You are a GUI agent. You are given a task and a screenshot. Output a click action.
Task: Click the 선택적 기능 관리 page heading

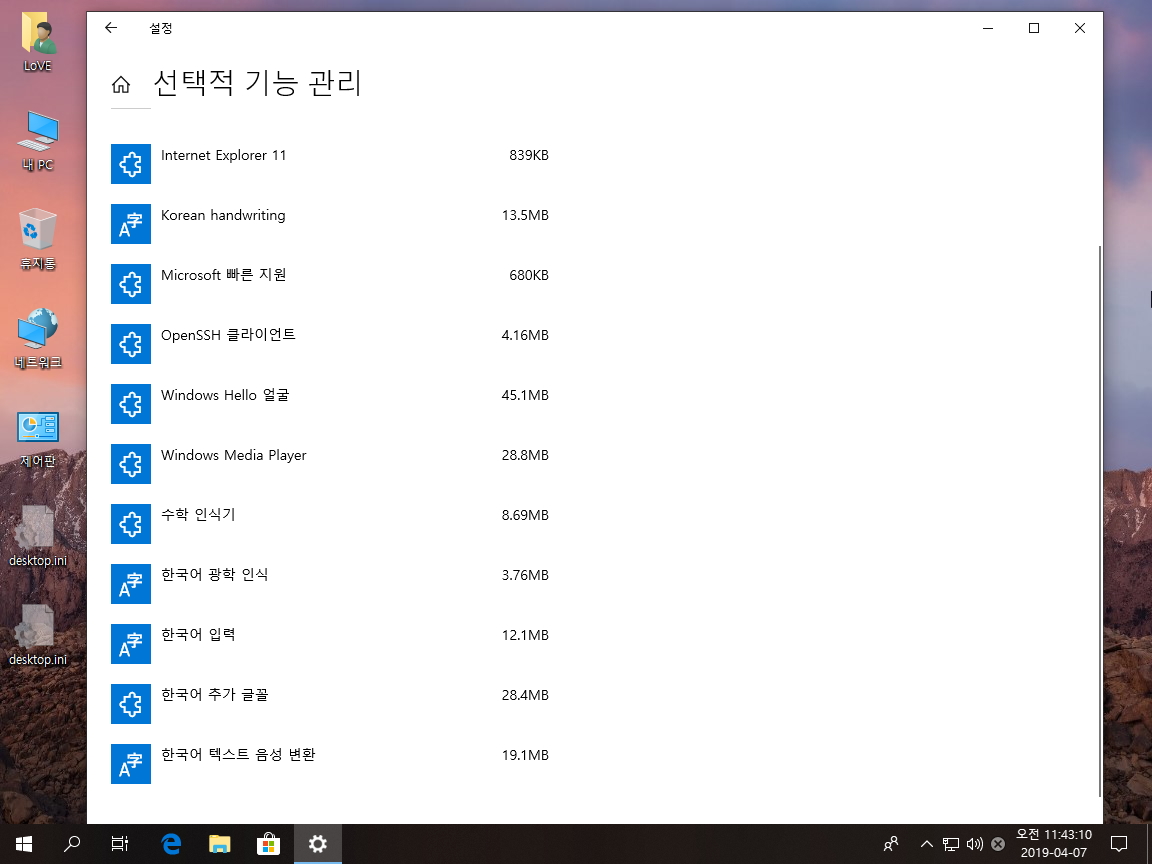257,82
